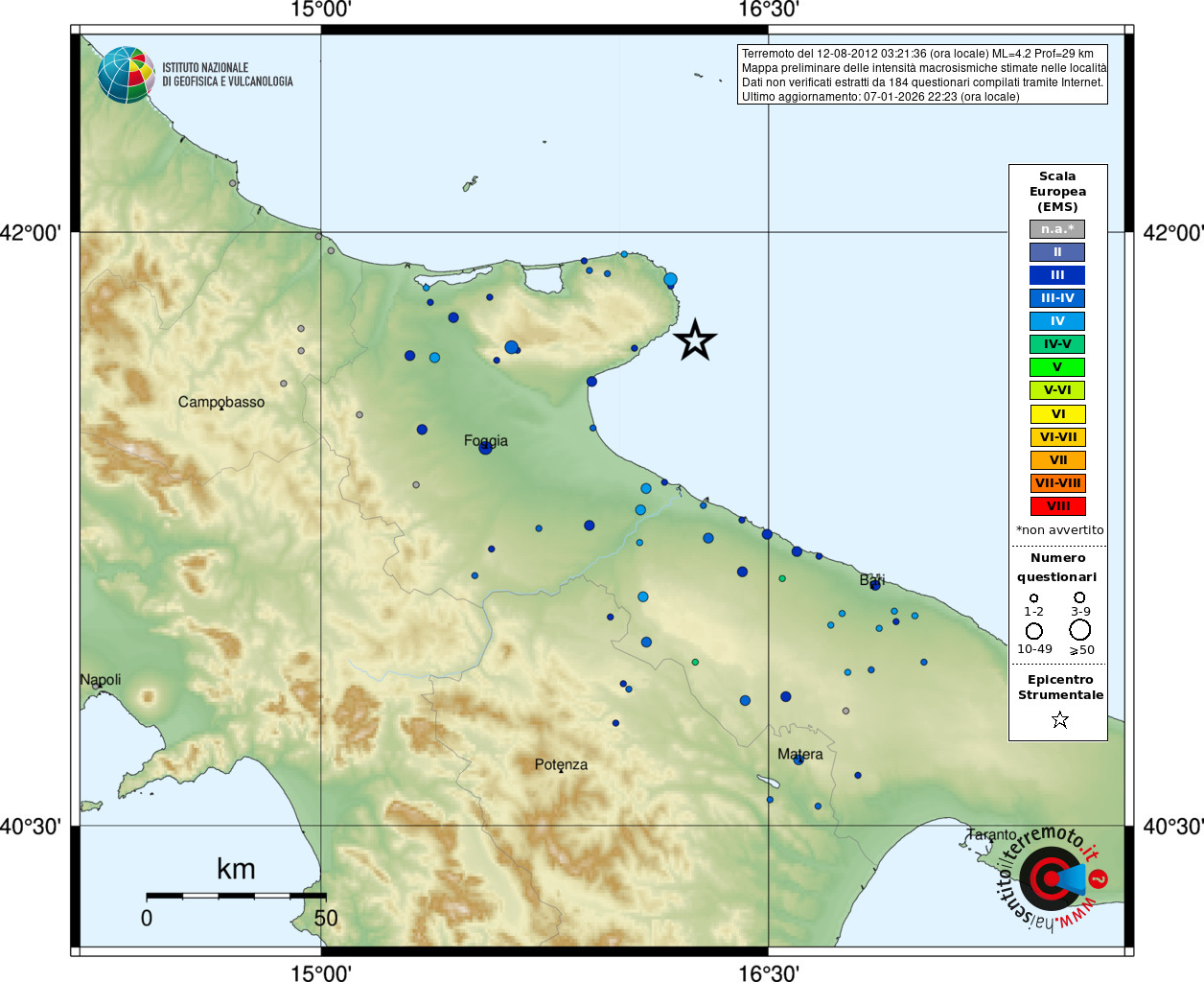Click the INGV globe logo
Screen dimensions: 1204x982
coord(126,75)
